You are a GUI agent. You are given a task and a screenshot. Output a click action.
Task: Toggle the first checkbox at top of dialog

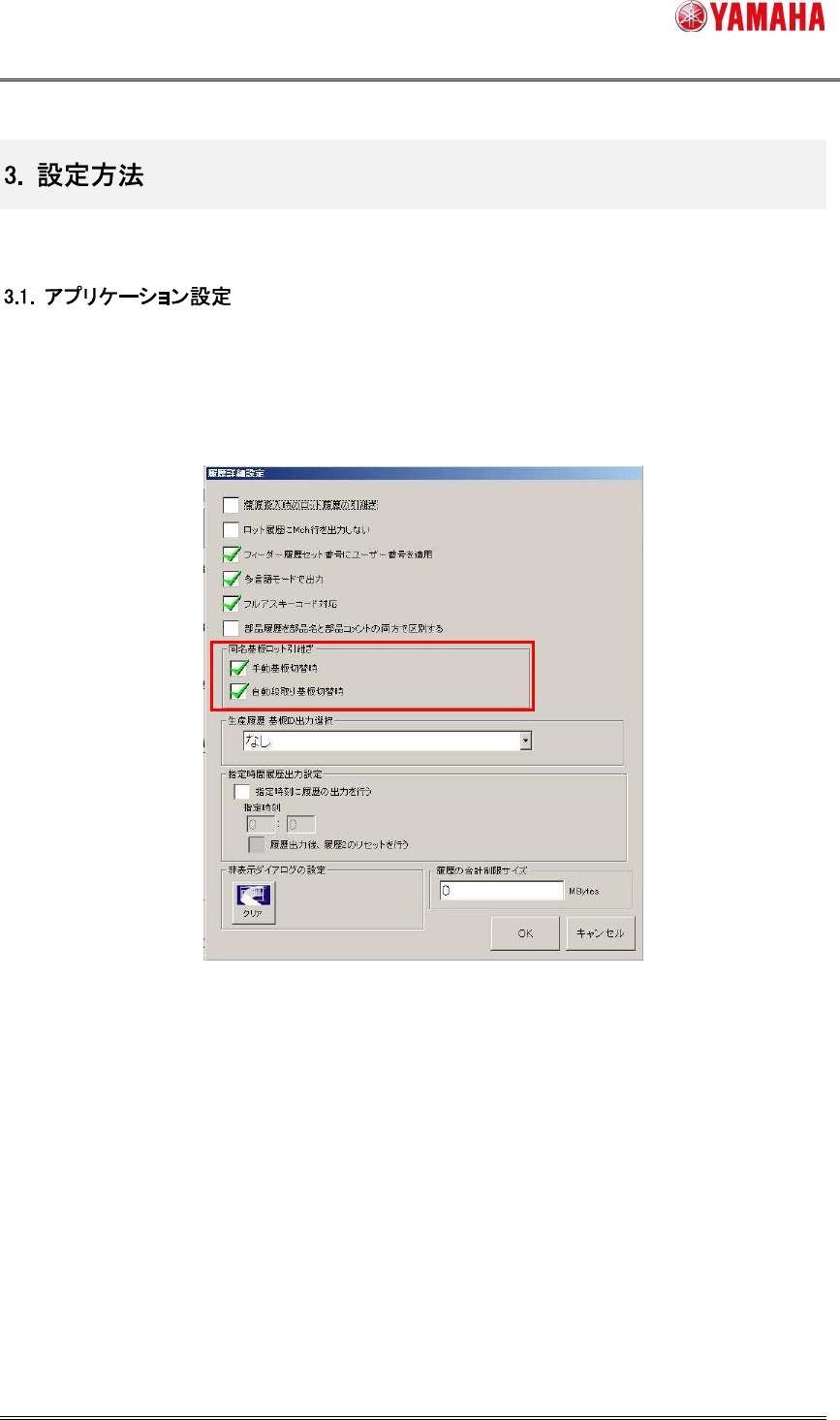(x=231, y=505)
